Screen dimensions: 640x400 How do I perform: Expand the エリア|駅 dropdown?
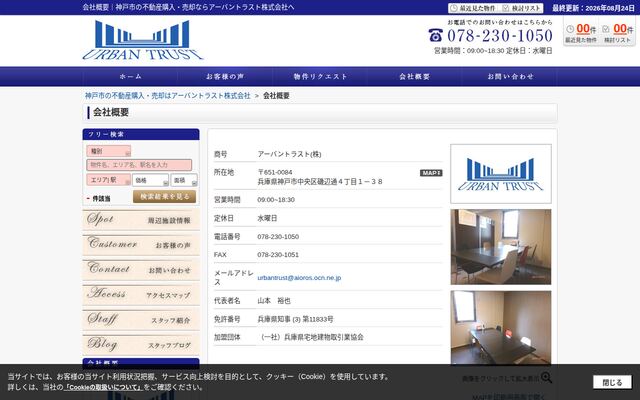tap(109, 180)
